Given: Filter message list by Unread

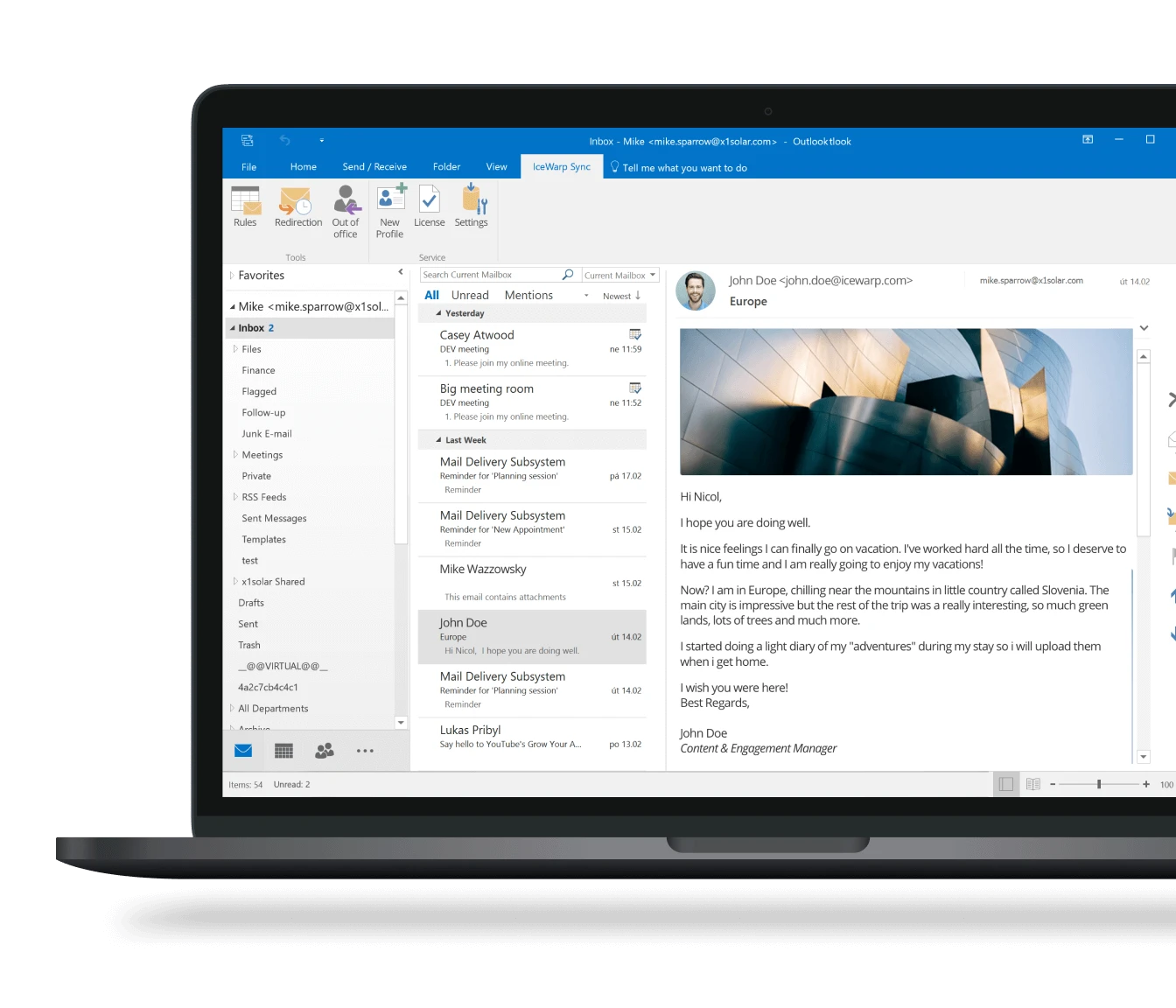Looking at the screenshot, I should point(470,296).
